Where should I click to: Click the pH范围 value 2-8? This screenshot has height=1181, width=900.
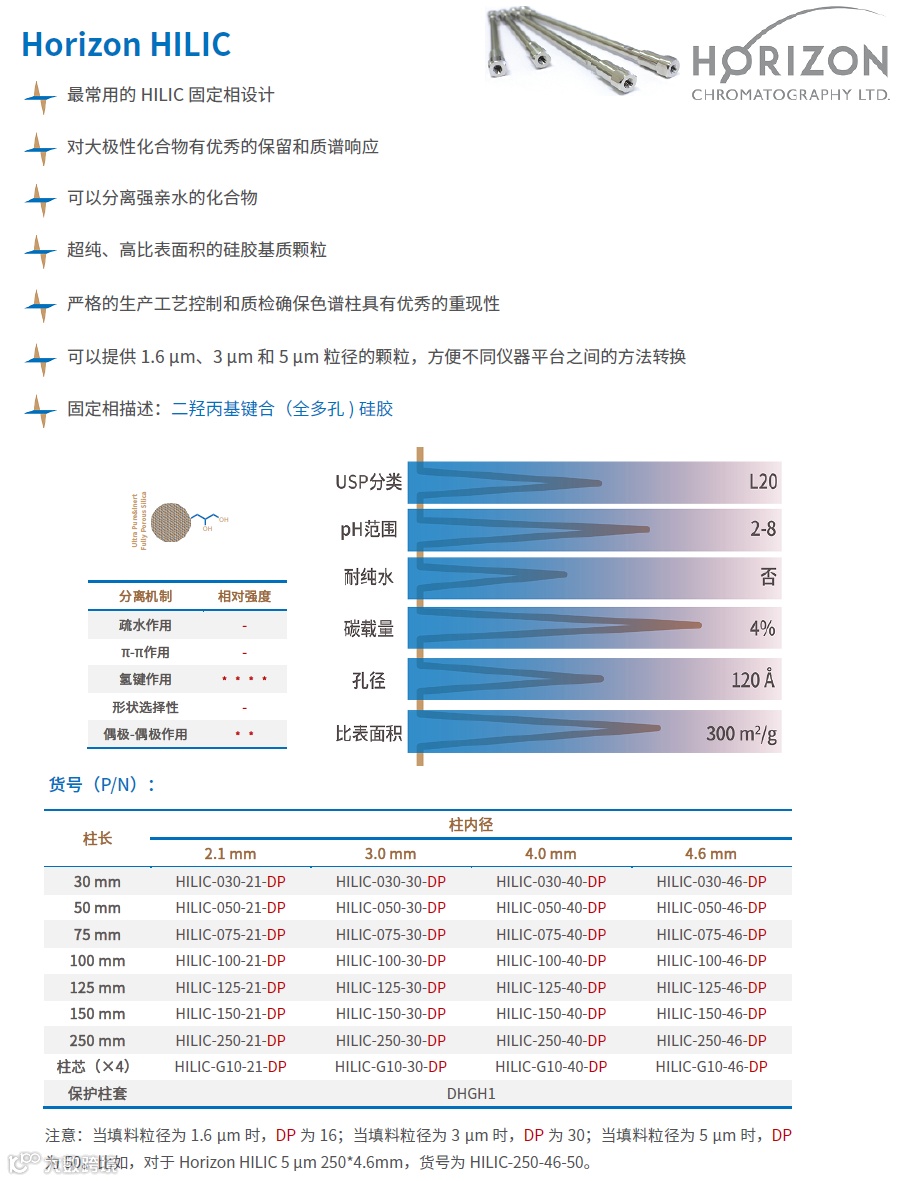[763, 529]
